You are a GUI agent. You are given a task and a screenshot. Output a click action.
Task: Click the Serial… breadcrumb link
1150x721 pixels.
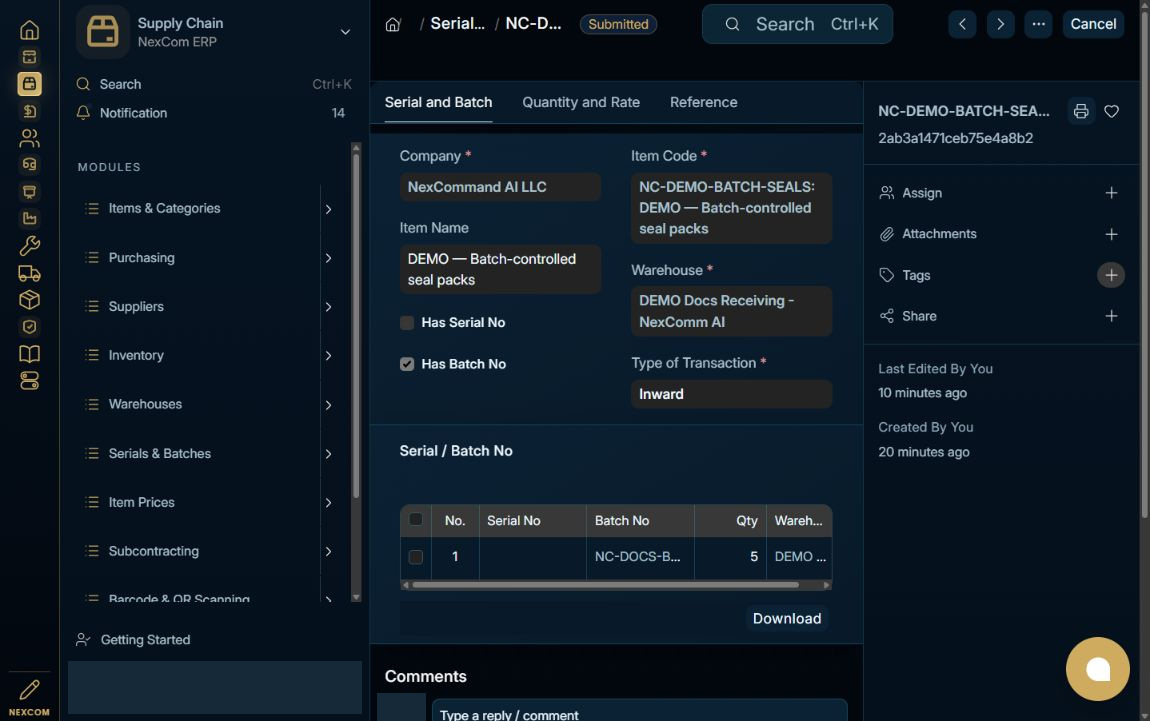tap(457, 23)
